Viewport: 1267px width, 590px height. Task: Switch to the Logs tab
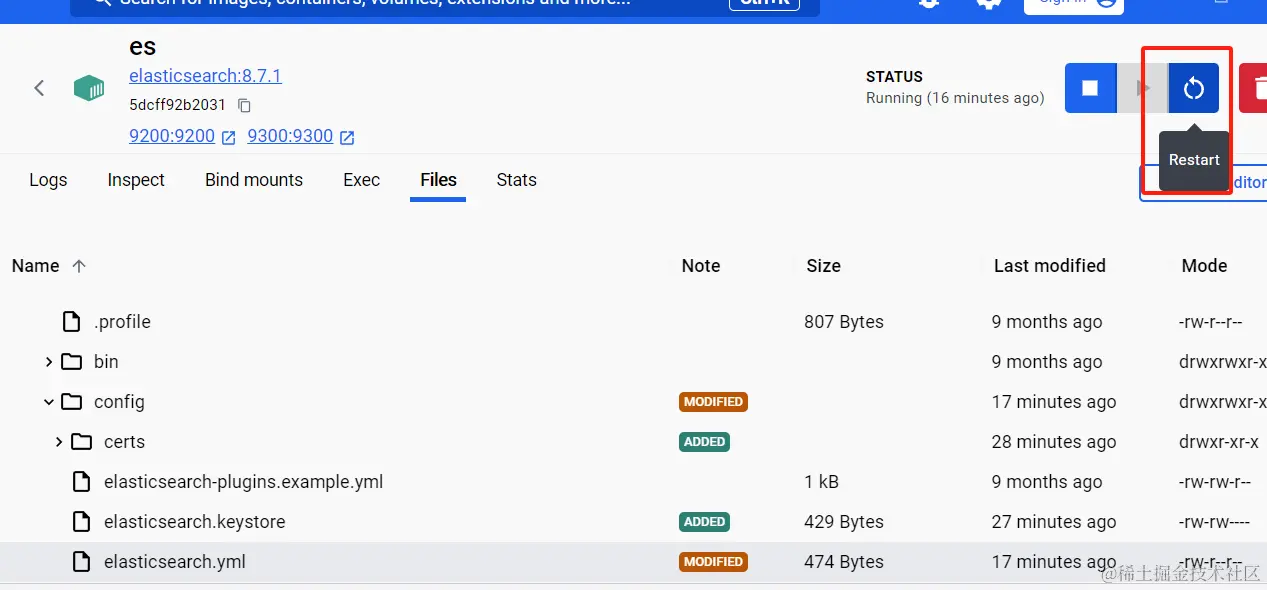coord(48,180)
